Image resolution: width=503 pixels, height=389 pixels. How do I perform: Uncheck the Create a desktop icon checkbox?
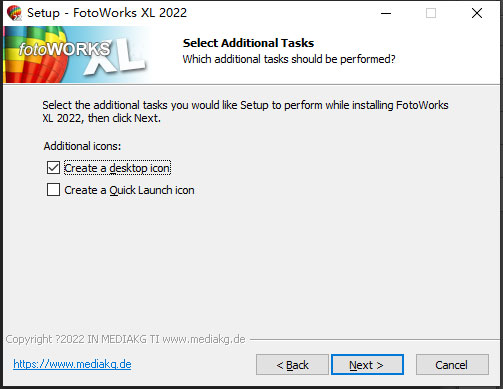coord(53,168)
